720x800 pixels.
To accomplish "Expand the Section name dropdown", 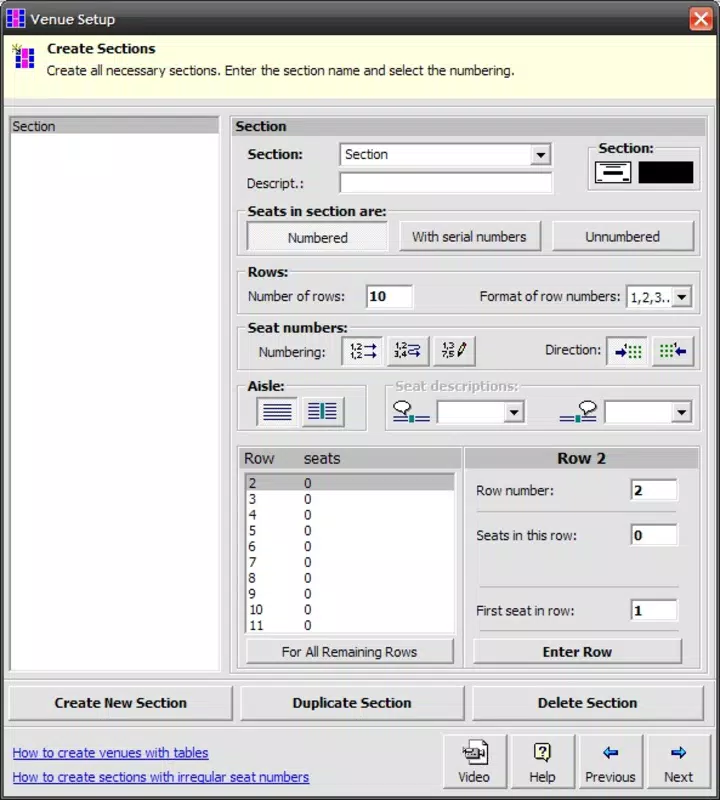I will tap(540, 154).
